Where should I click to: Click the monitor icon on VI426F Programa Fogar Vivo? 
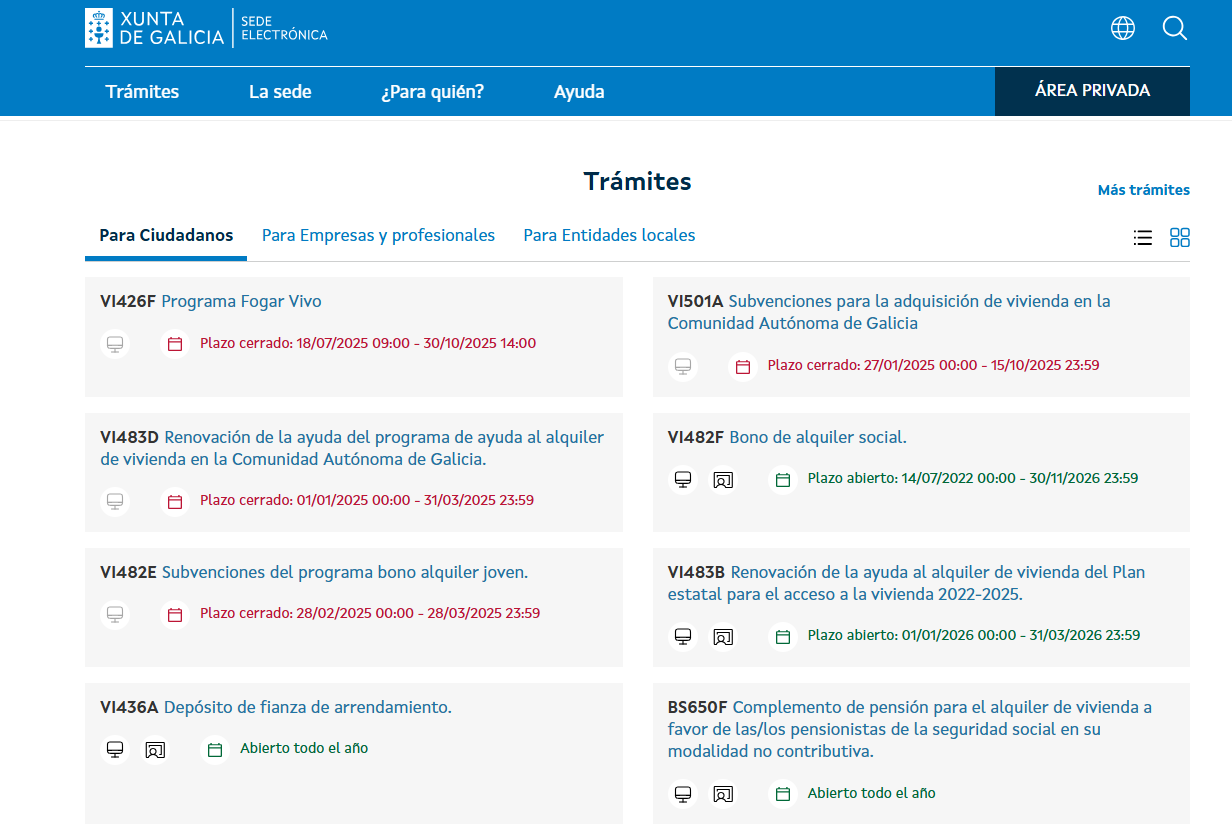point(115,343)
